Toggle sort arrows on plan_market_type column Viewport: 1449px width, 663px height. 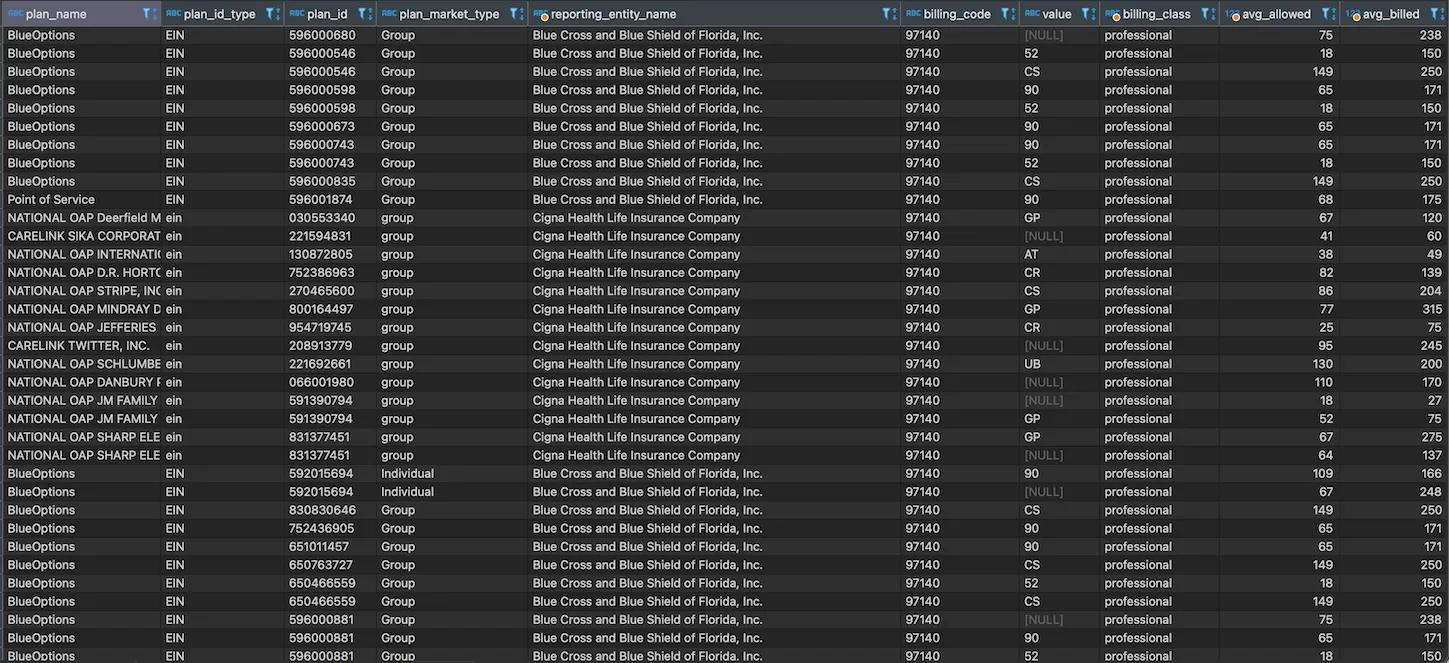[522, 14]
